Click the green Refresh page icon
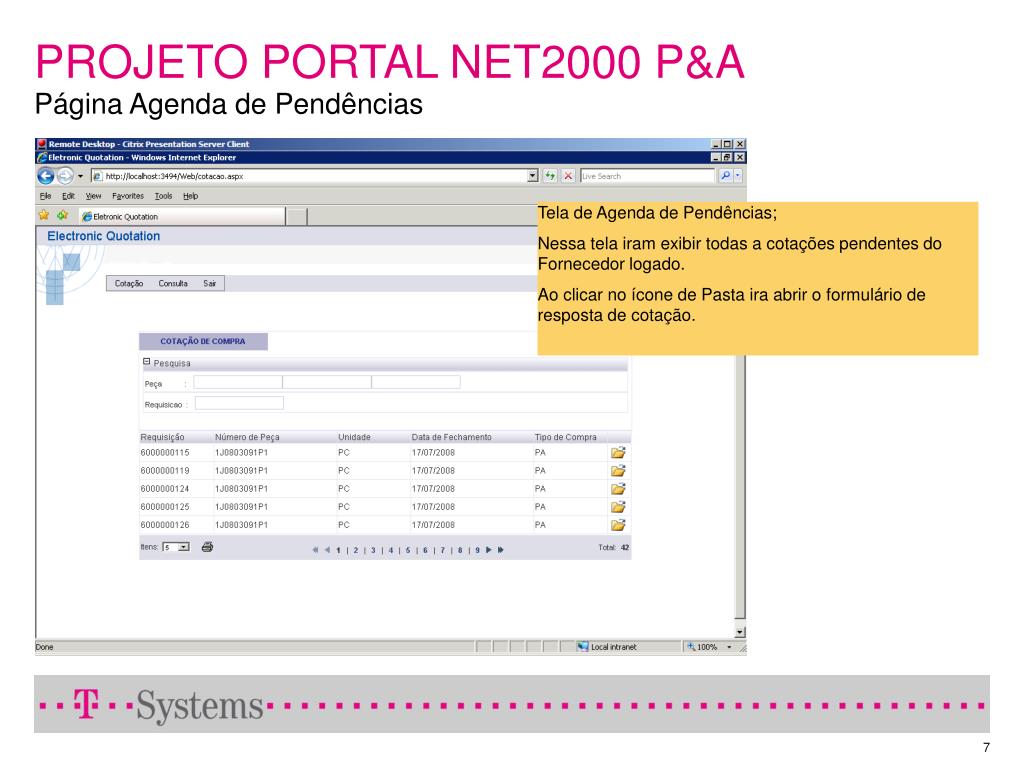Image resolution: width=1024 pixels, height=768 pixels. point(551,176)
